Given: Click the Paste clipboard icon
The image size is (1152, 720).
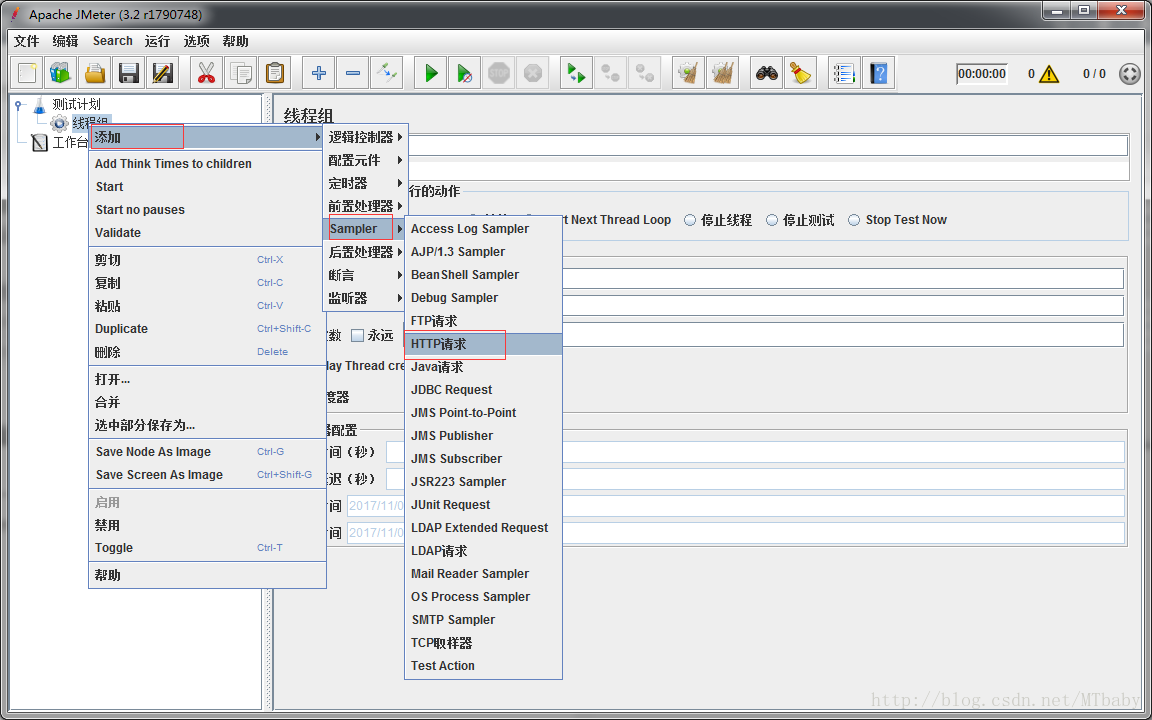Looking at the screenshot, I should 275,73.
